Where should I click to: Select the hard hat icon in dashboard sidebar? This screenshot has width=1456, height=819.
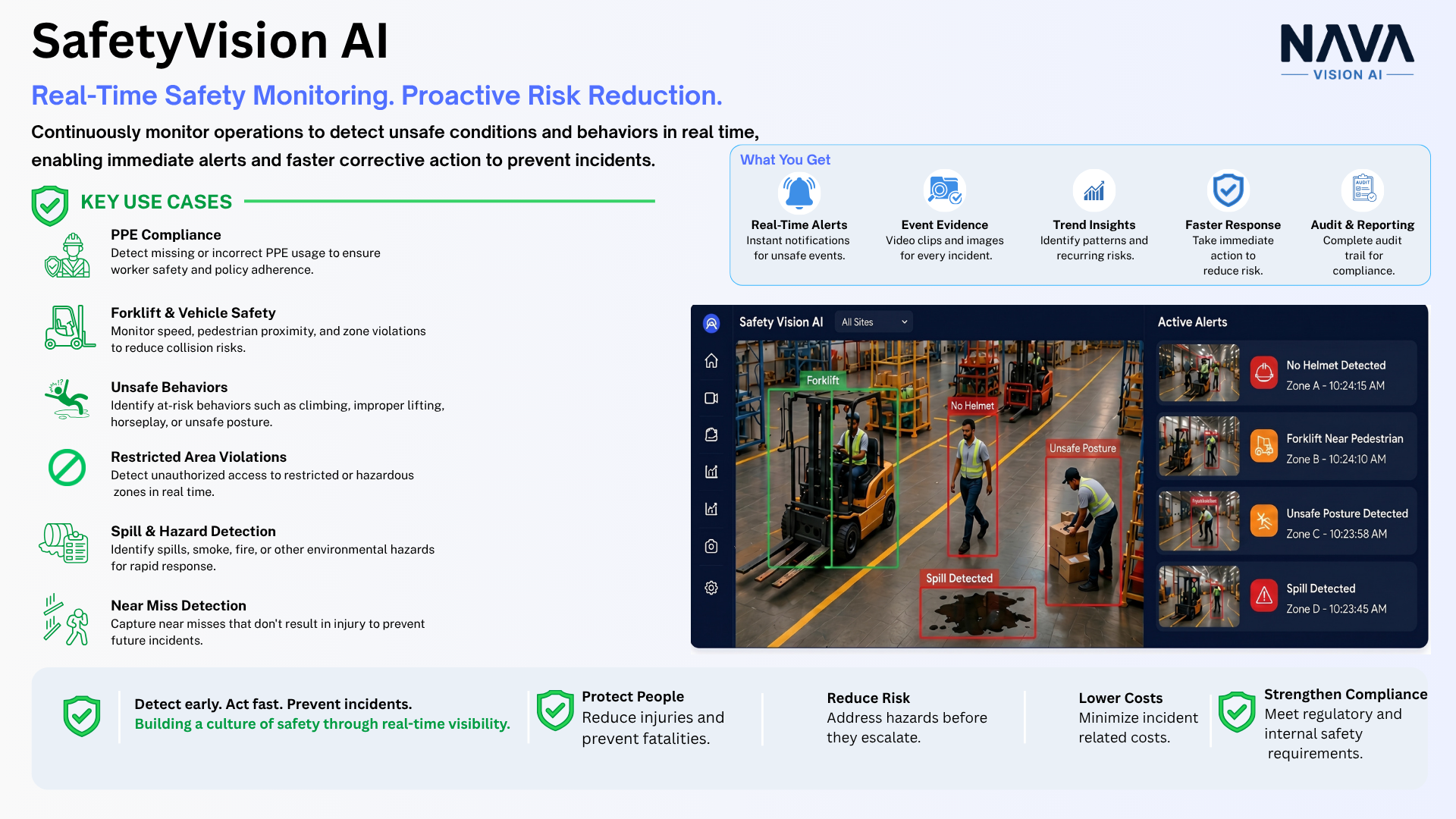coord(711,435)
